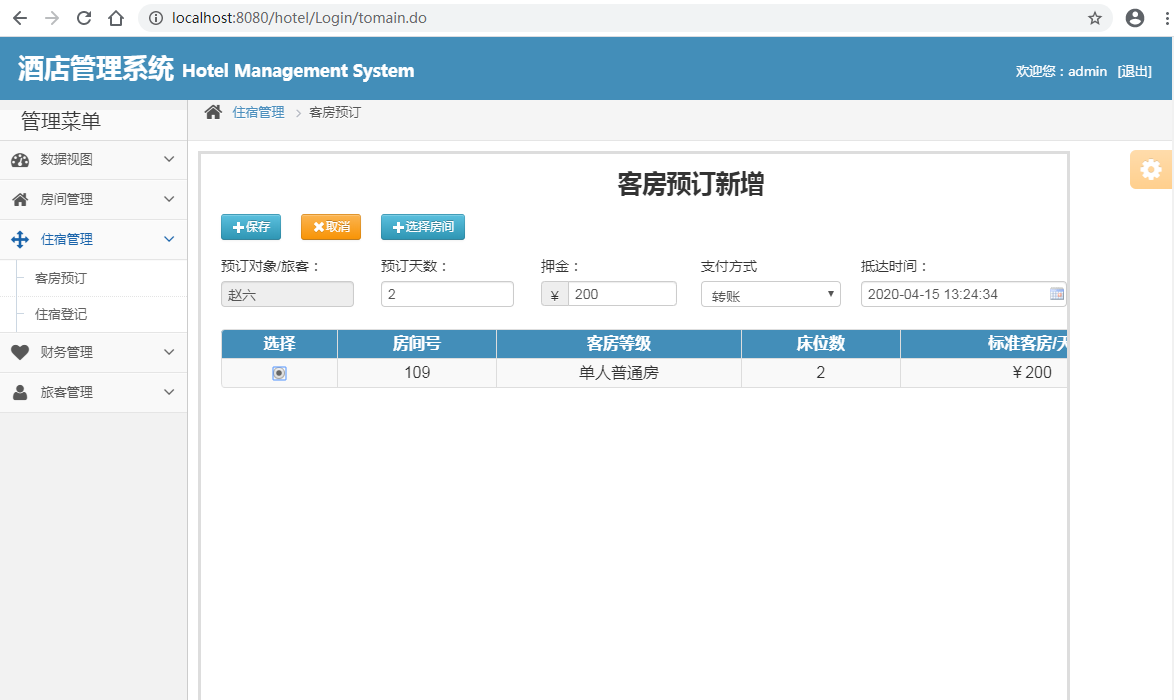Click the browser back arrow
1174x700 pixels.
tap(20, 18)
